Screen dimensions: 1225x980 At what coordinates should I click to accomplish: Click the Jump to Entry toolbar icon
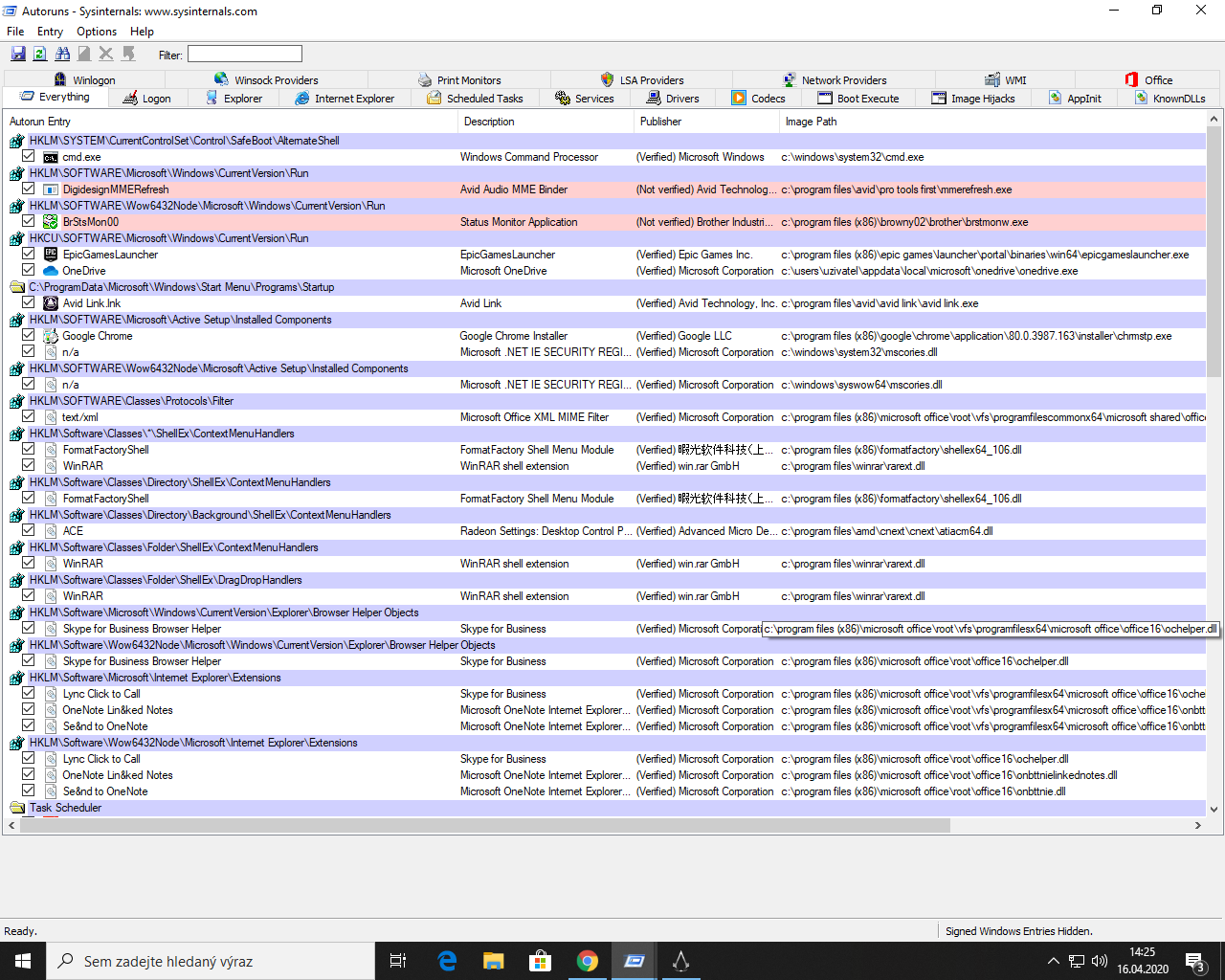128,55
